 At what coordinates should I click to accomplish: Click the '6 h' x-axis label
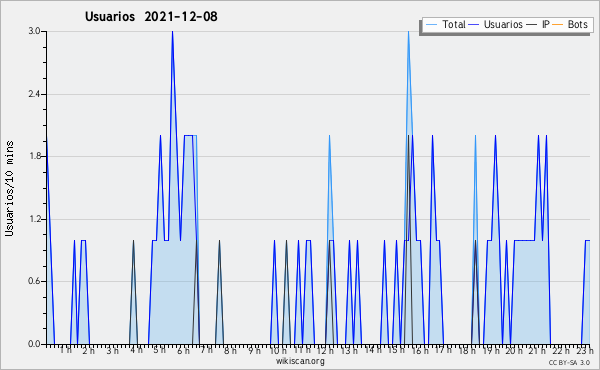pyautogui.click(x=183, y=350)
